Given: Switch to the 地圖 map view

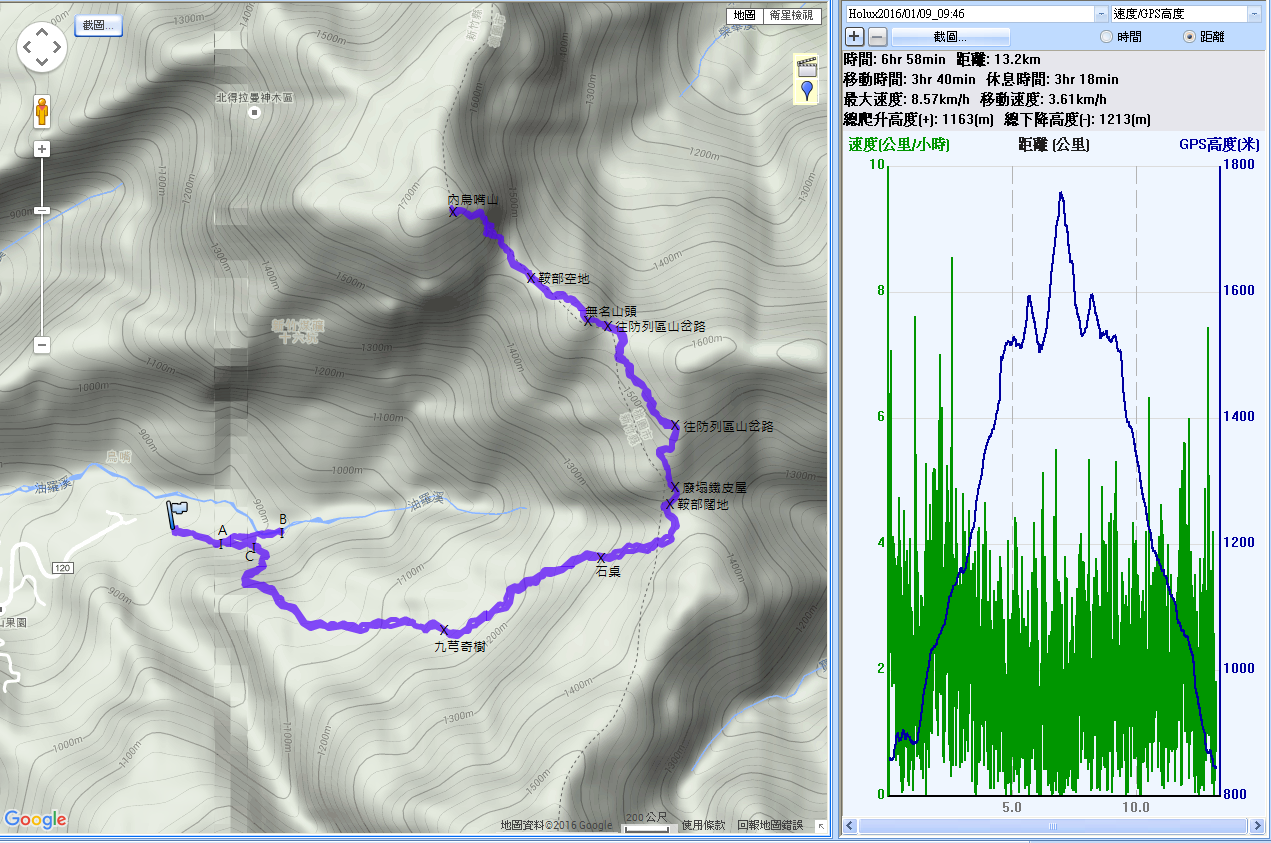Looking at the screenshot, I should [x=743, y=16].
